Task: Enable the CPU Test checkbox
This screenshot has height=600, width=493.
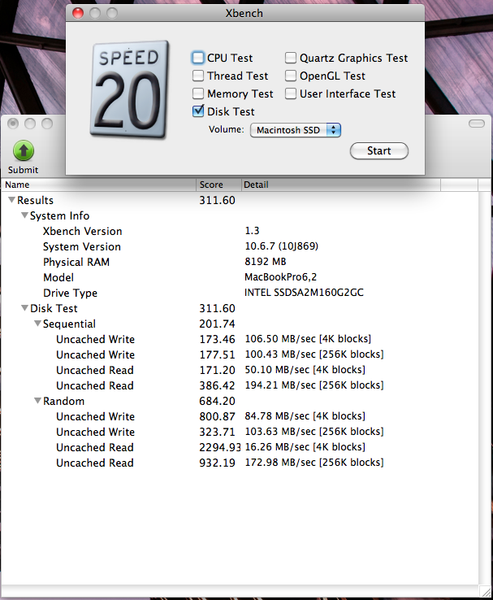Action: tap(198, 58)
